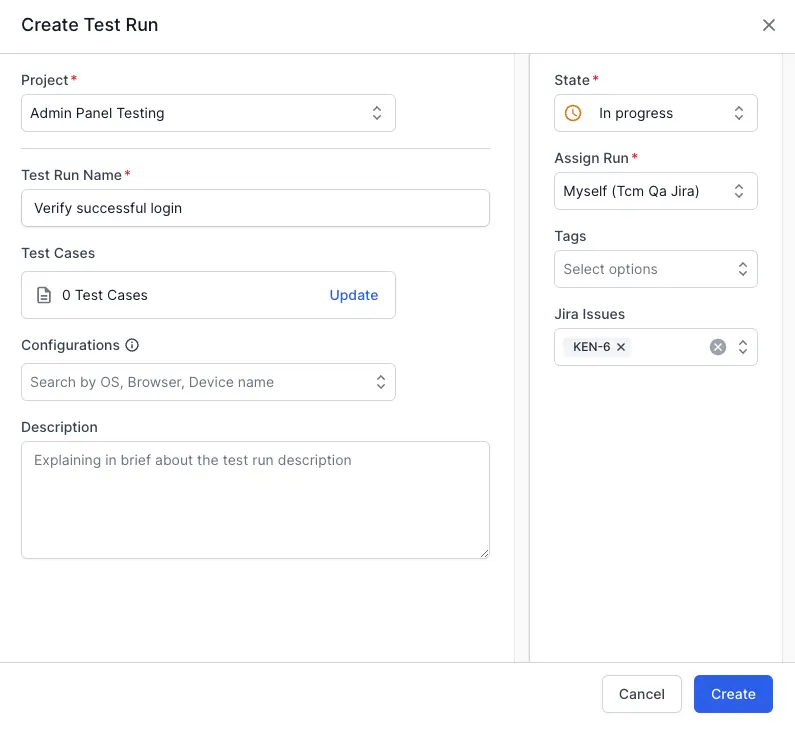Open the Configurations search dropdown
The width and height of the screenshot is (795, 731).
tap(208, 382)
